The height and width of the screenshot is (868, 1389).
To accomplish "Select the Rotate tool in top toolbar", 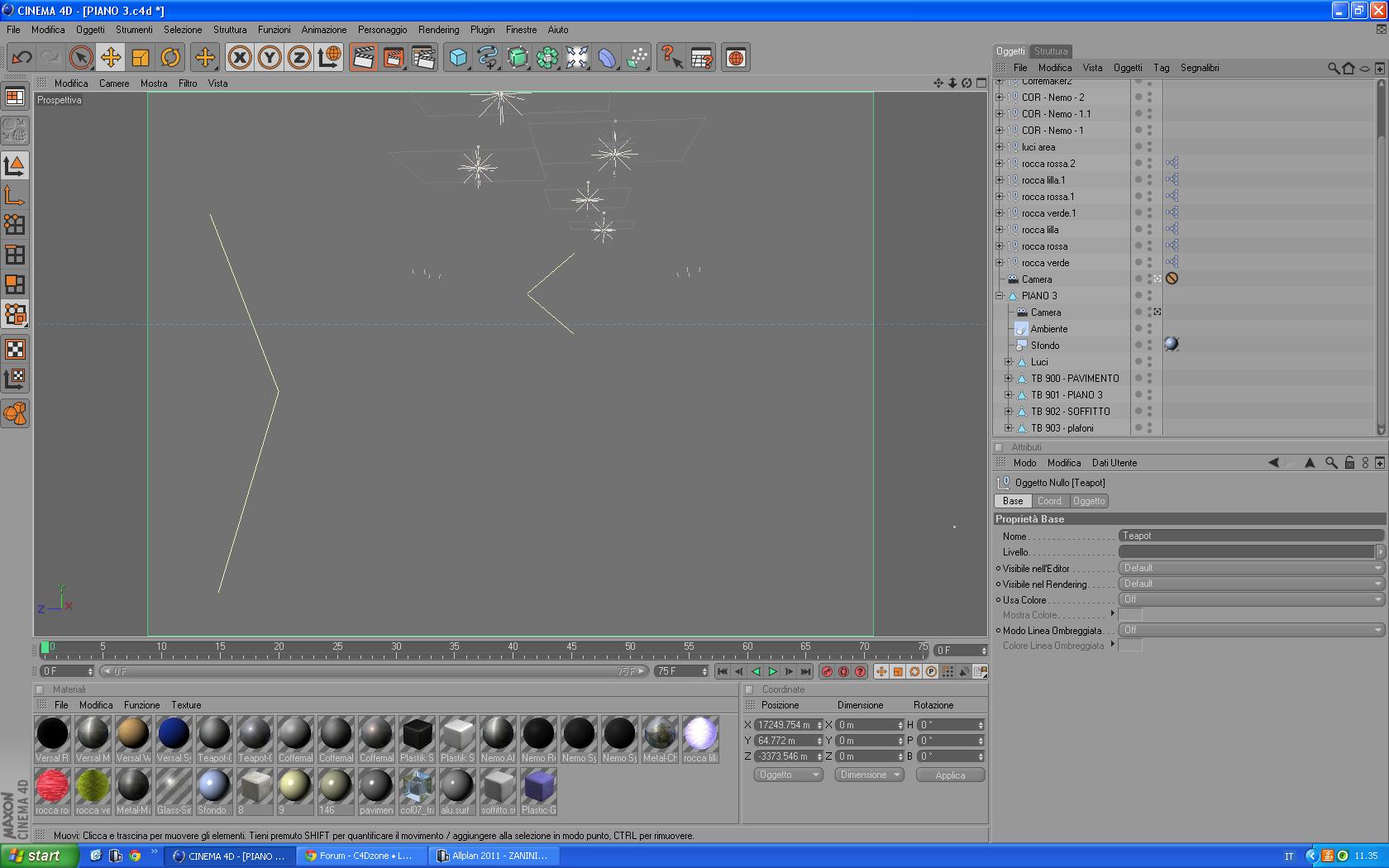I will tap(170, 57).
